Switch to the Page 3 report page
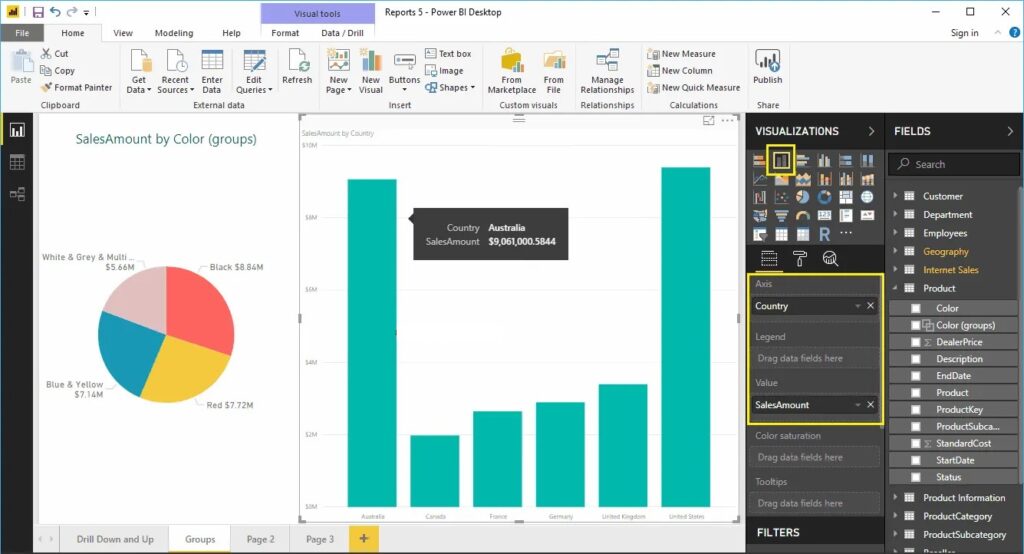1024x554 pixels. tap(320, 539)
